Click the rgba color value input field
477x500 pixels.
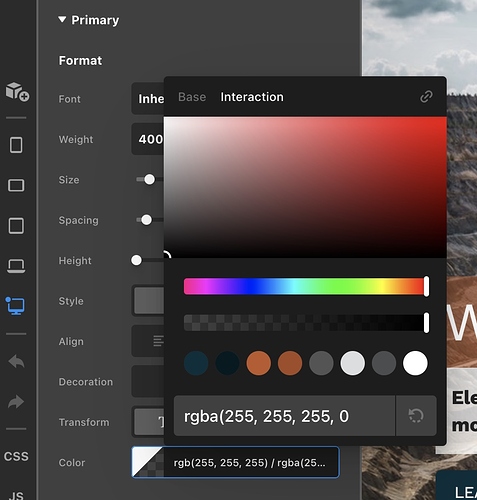tap(284, 416)
